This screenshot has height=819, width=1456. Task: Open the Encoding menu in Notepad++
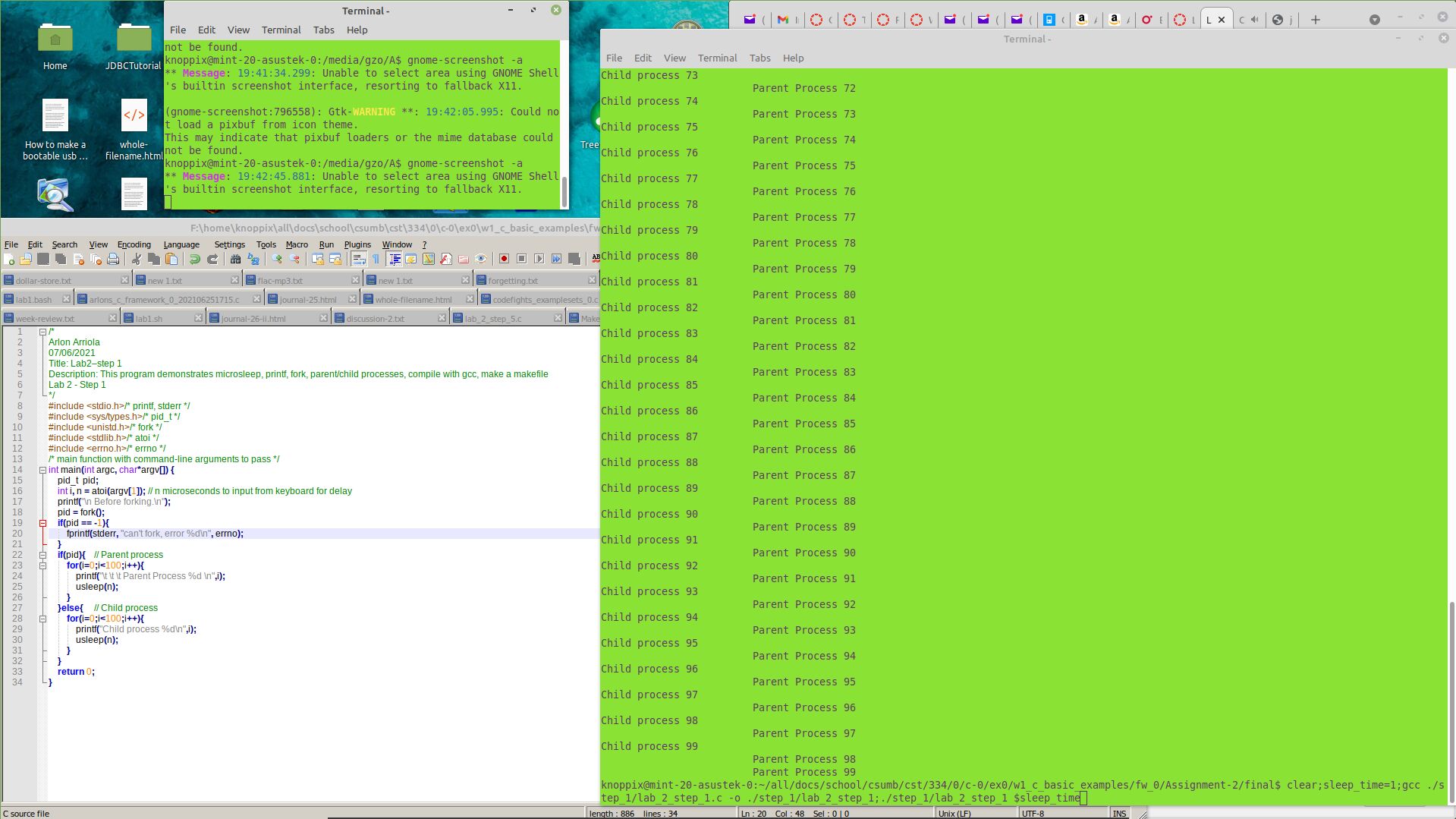(x=134, y=244)
